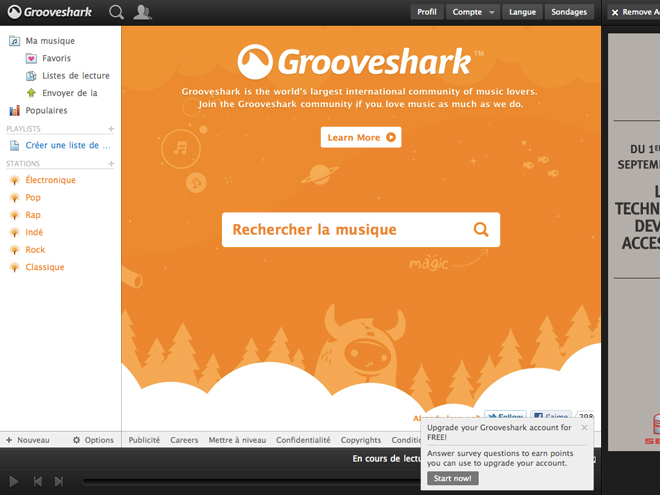Click the Populaires bar chart icon

pyautogui.click(x=14, y=110)
